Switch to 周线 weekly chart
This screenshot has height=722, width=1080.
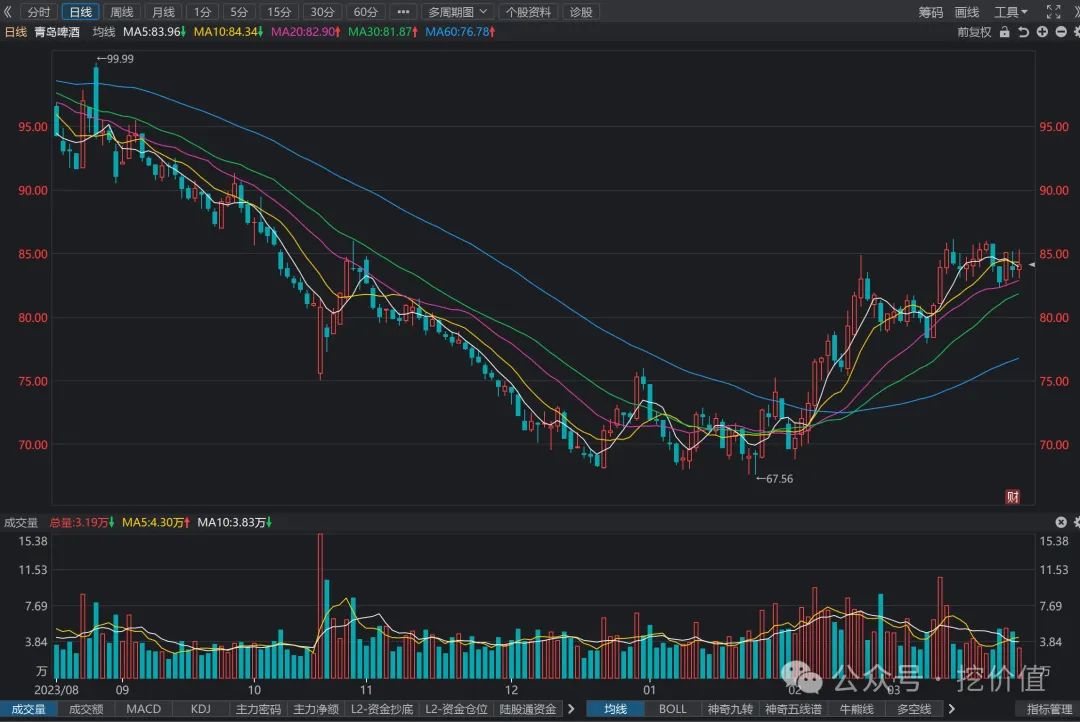[121, 12]
